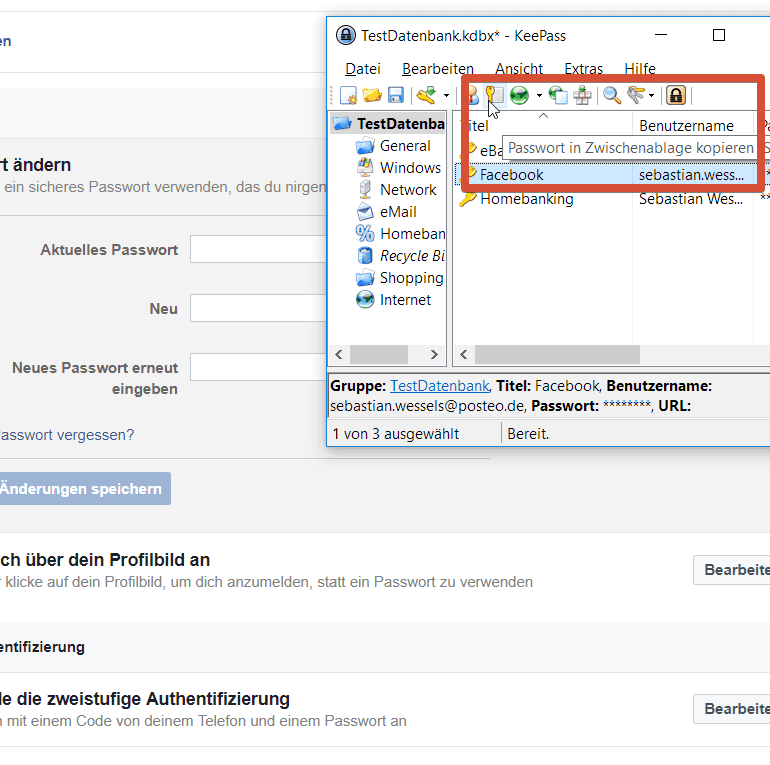Click the Add entry key icon in toolbar
The width and height of the screenshot is (770, 765).
pos(427,95)
